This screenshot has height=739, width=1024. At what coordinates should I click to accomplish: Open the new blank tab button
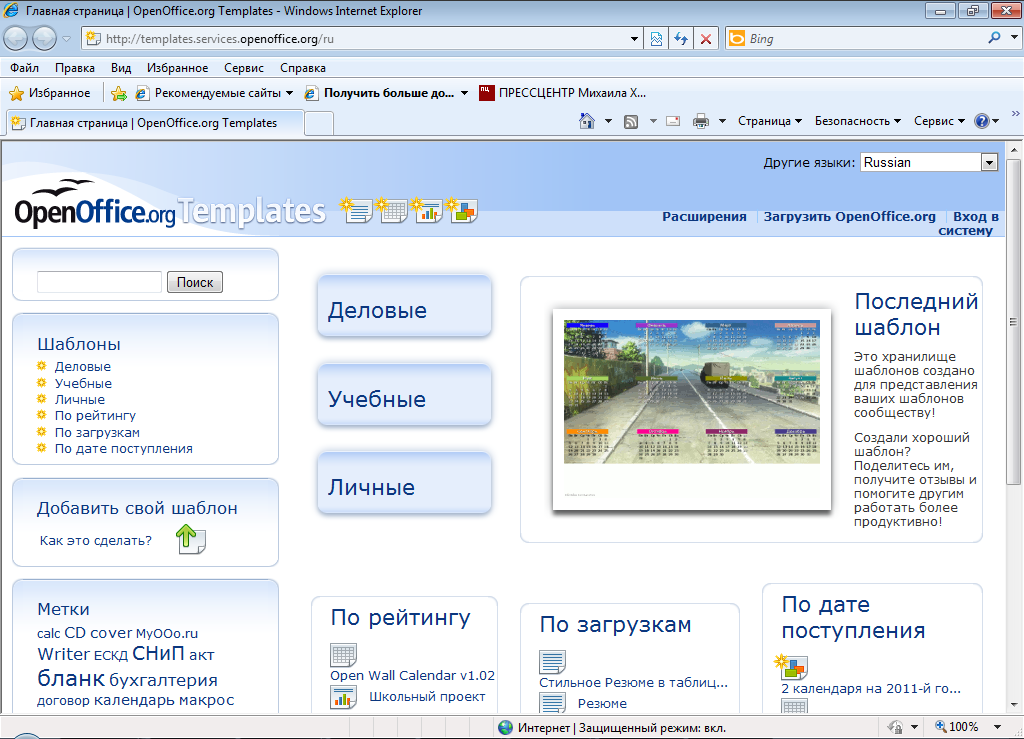319,123
